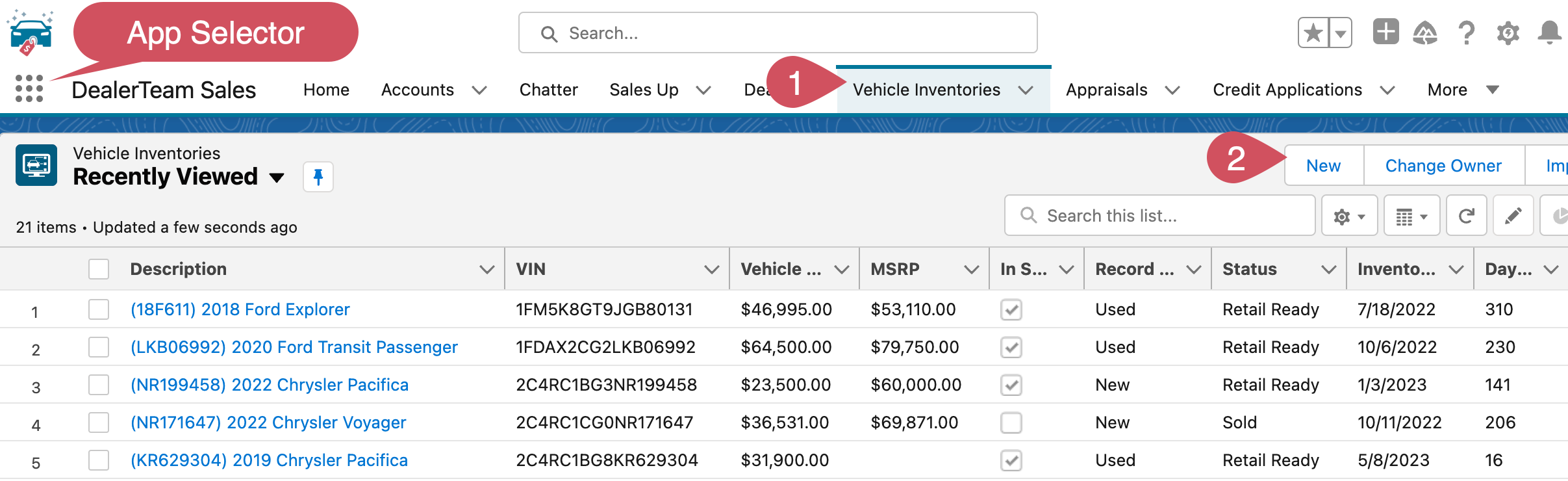Open the Notifications bell
This screenshot has height=481, width=1568.
[x=1549, y=32]
